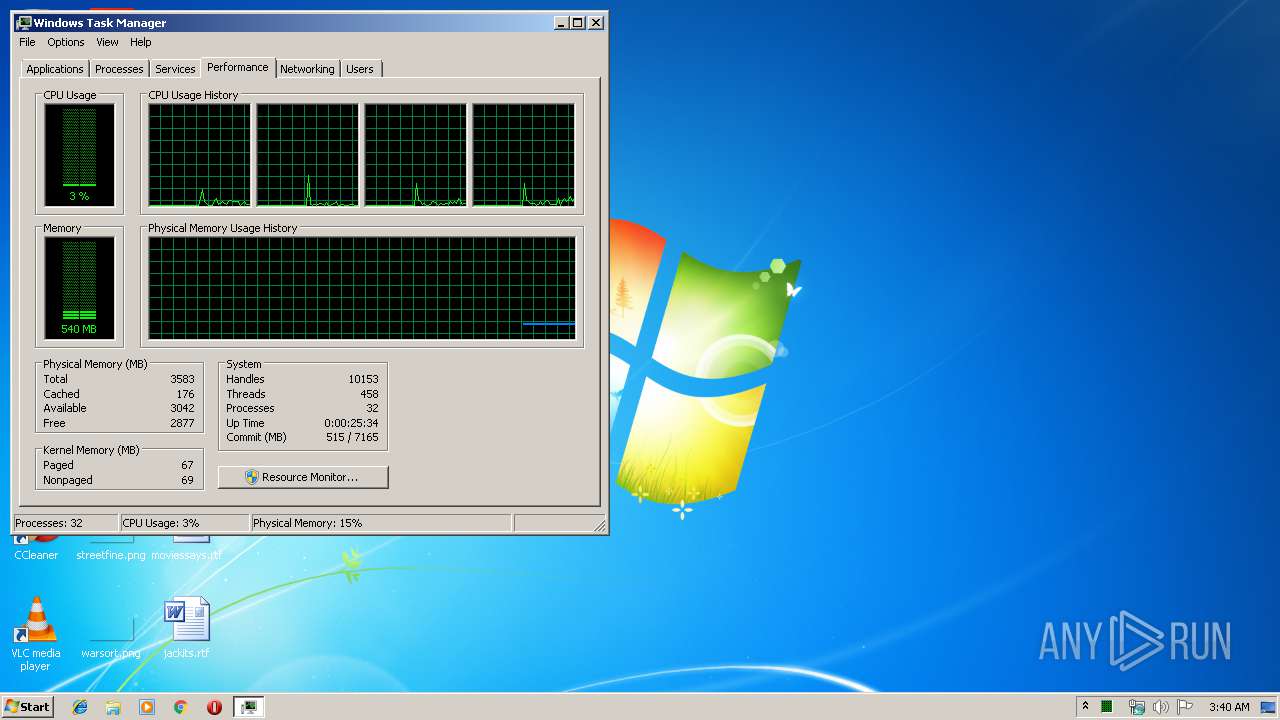Select the Performance tab
1280x720 pixels.
[x=238, y=67]
